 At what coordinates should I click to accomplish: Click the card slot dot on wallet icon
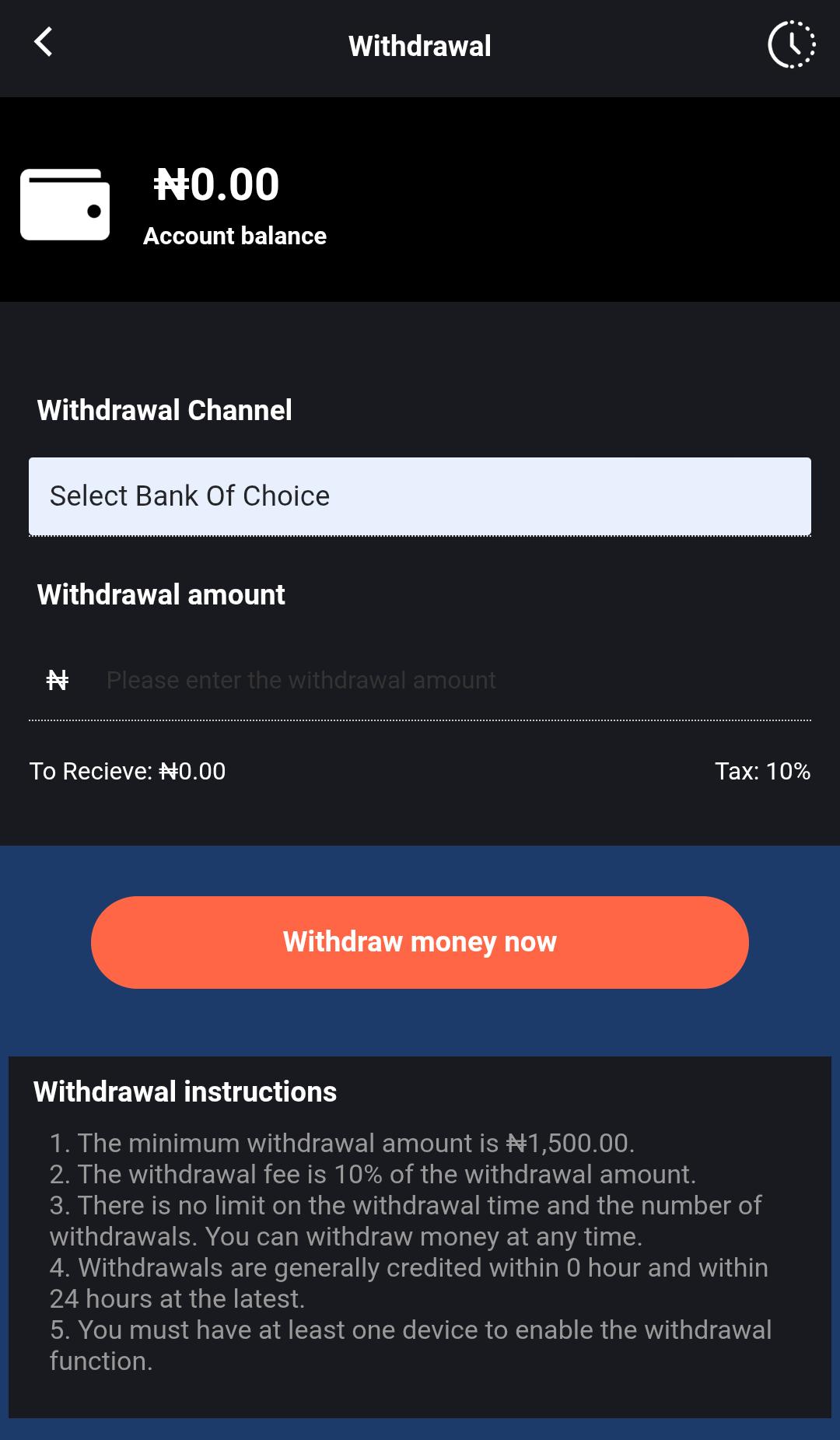93,212
